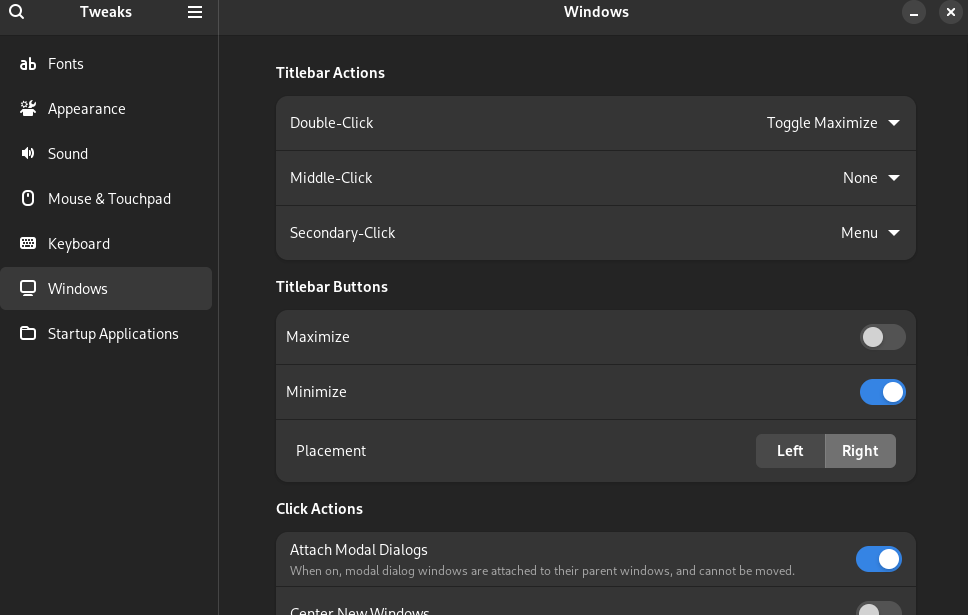
Task: Click the Double-Click row label
Action: (332, 123)
